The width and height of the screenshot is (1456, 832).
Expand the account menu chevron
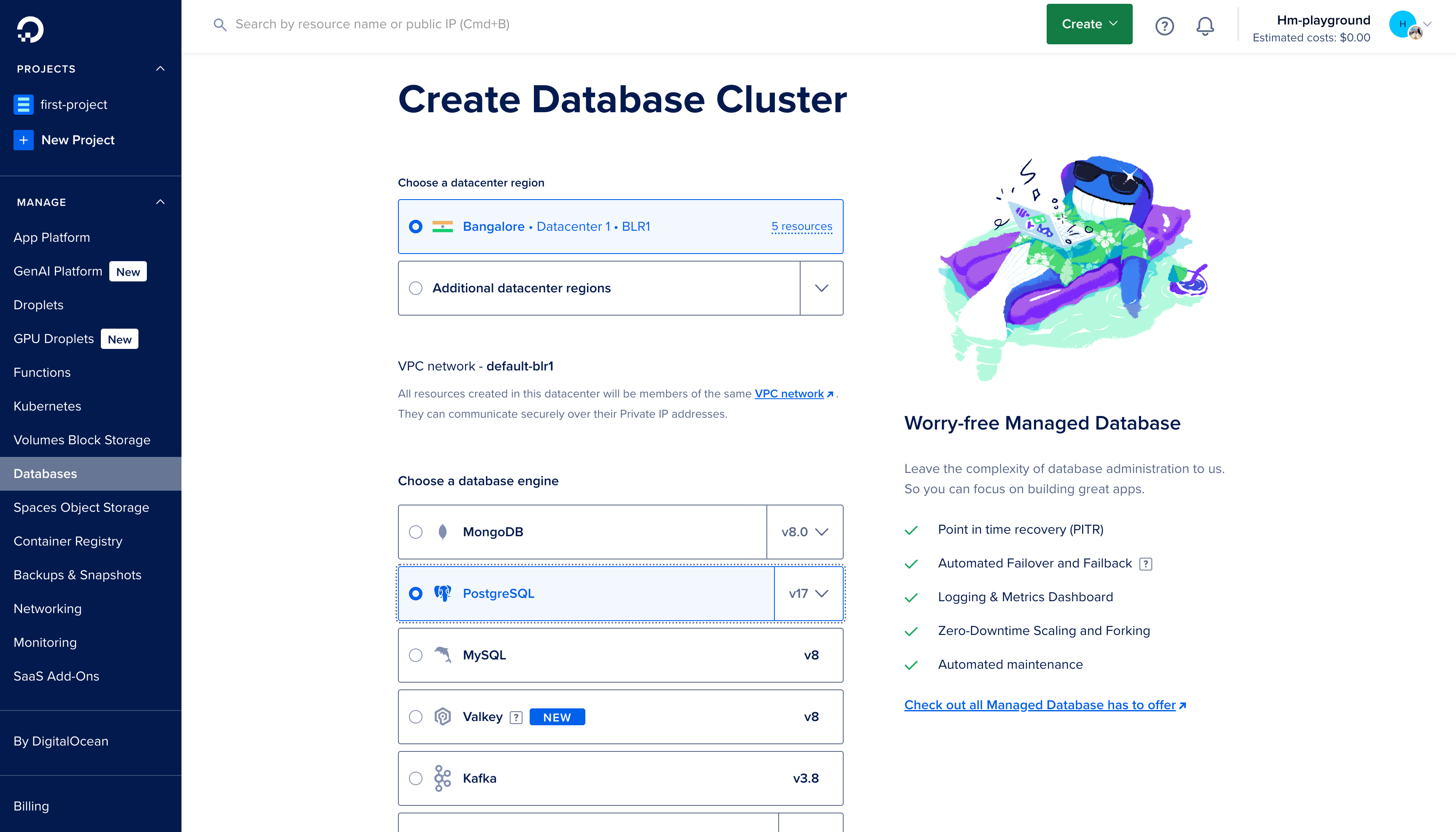pyautogui.click(x=1427, y=24)
